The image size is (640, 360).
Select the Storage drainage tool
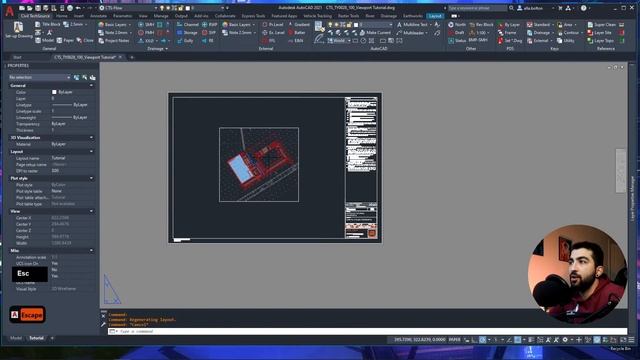187,32
